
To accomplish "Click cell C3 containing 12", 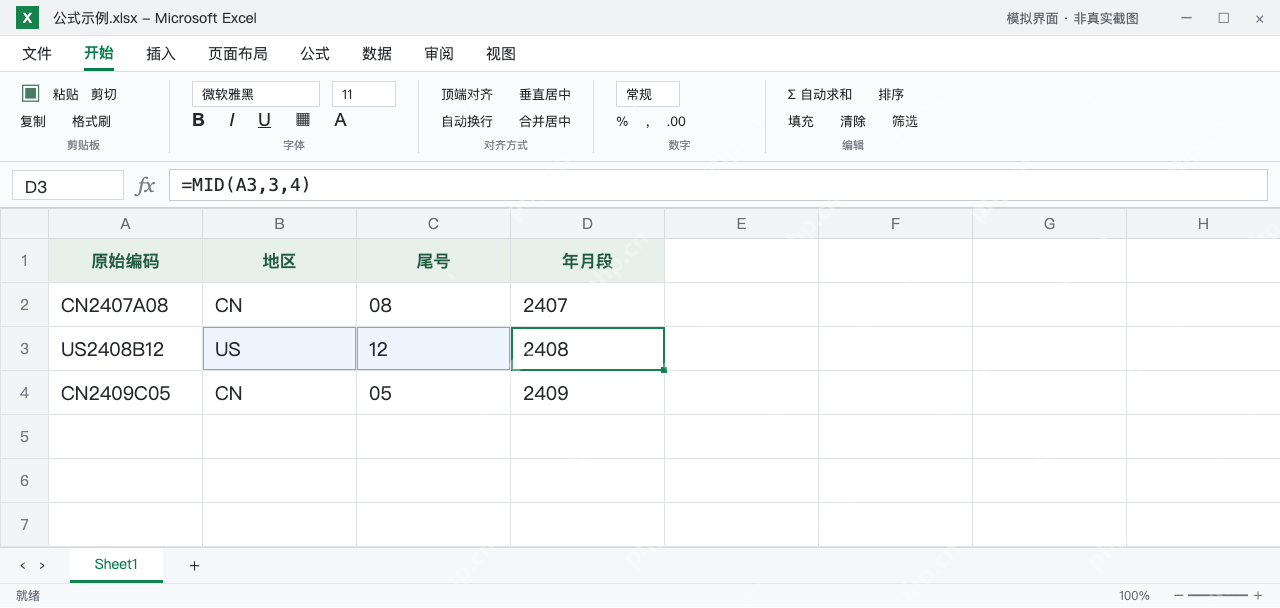I will (433, 349).
